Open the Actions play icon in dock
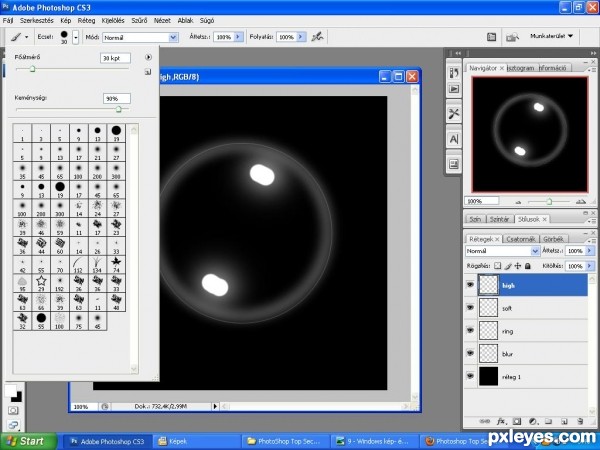Screen dimensions: 600x450 coord(454,89)
